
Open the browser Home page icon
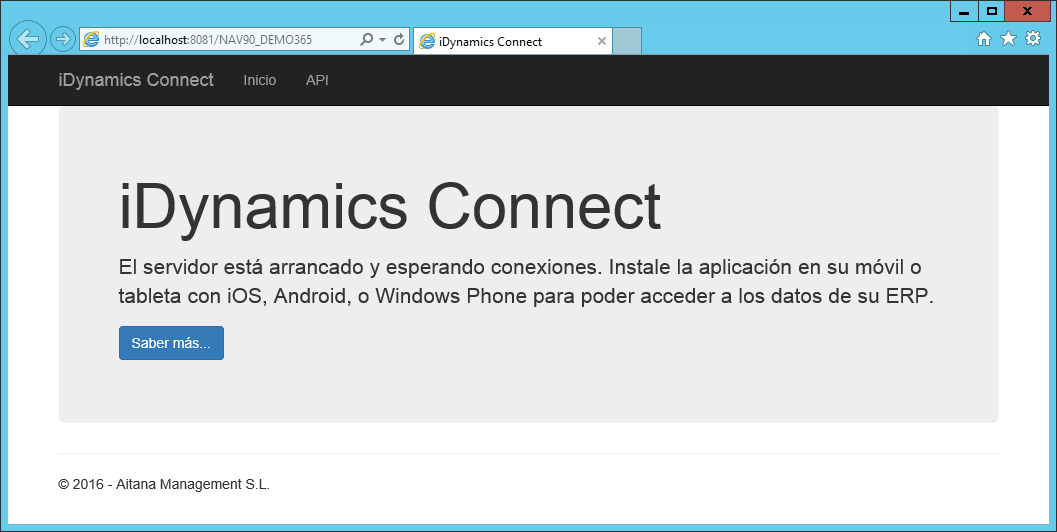pos(984,39)
